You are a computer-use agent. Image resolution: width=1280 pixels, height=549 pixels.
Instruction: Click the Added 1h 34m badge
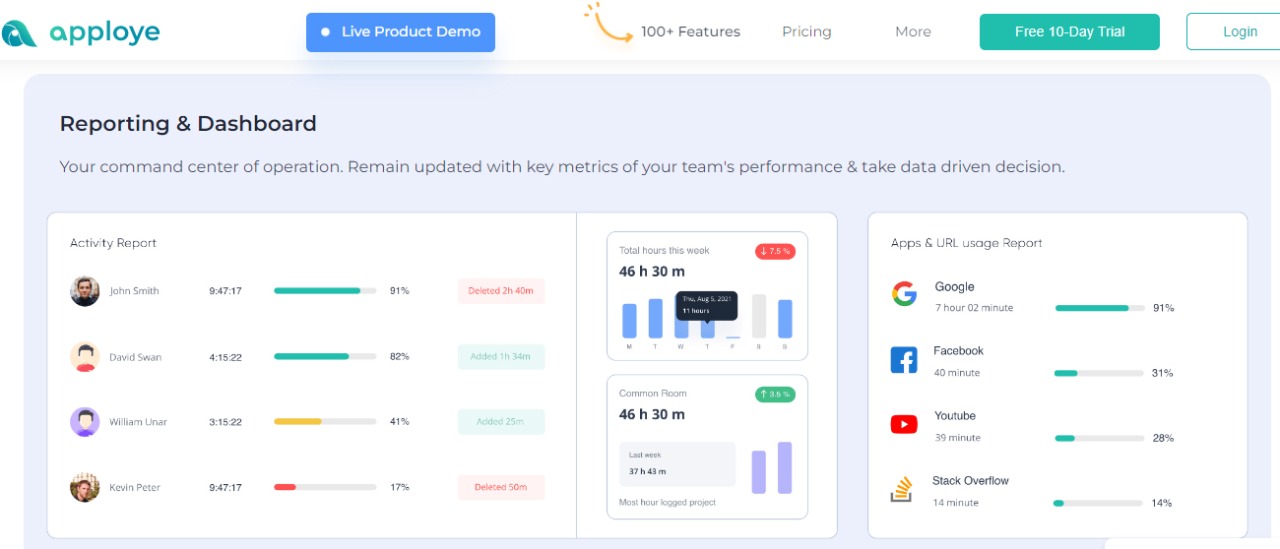(501, 357)
